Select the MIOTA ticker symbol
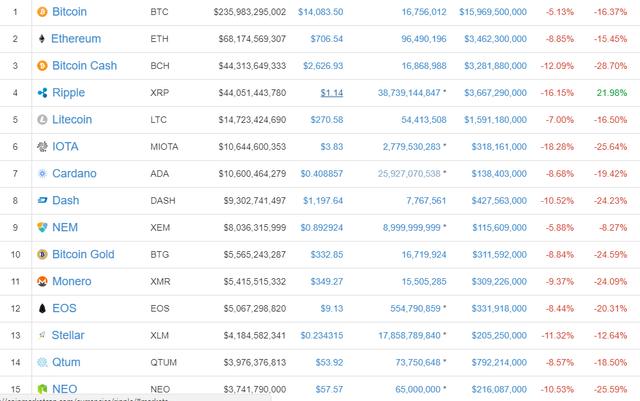This screenshot has width=640, height=401. tap(164, 147)
